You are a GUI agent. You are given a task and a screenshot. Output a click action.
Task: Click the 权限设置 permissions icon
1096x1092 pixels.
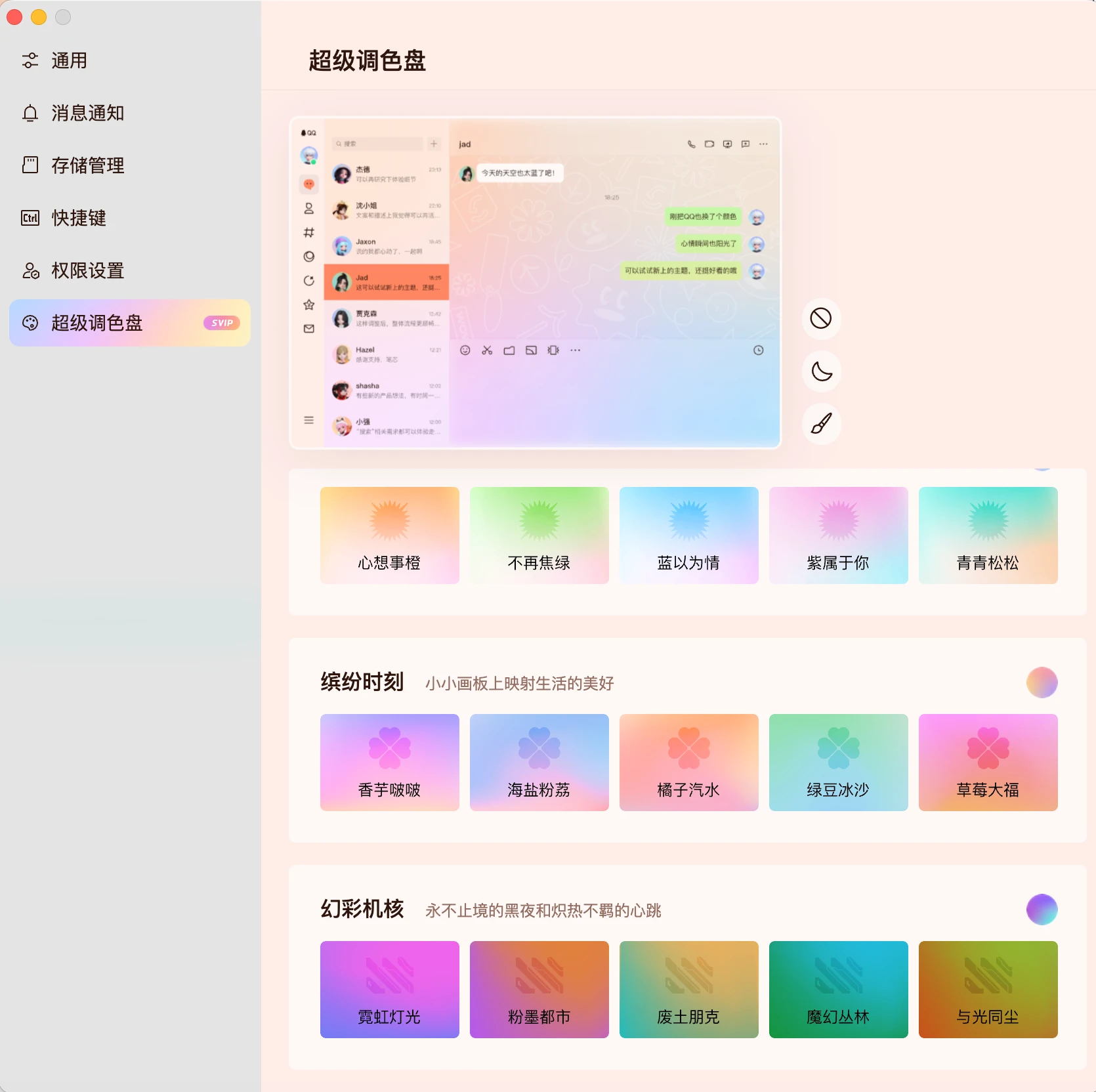coord(30,270)
